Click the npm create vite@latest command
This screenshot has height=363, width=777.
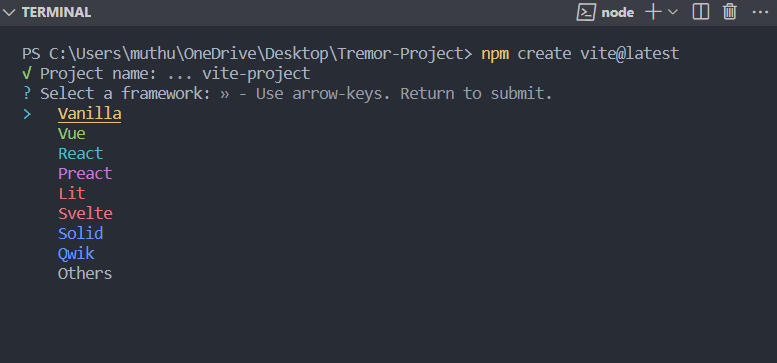click(580, 53)
